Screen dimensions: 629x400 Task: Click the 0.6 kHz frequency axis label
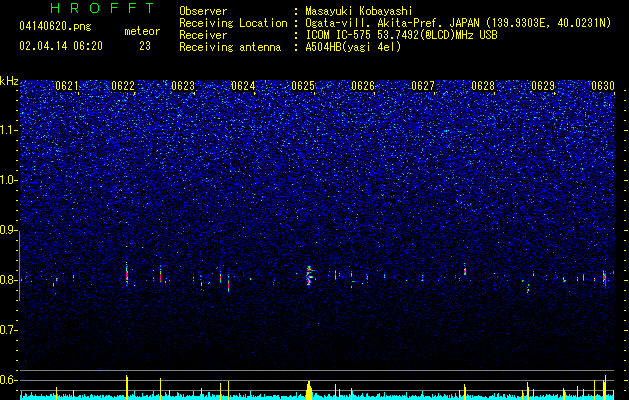click(x=8, y=380)
